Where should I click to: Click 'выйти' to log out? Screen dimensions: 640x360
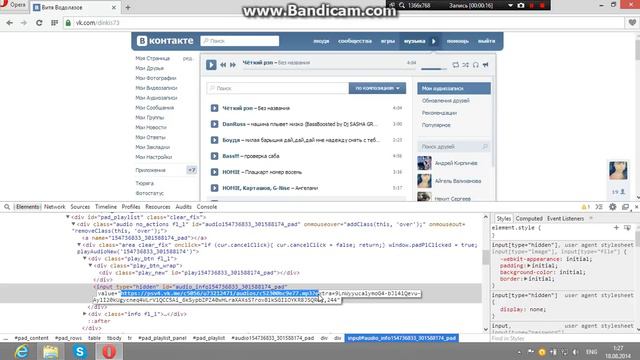[x=486, y=41]
